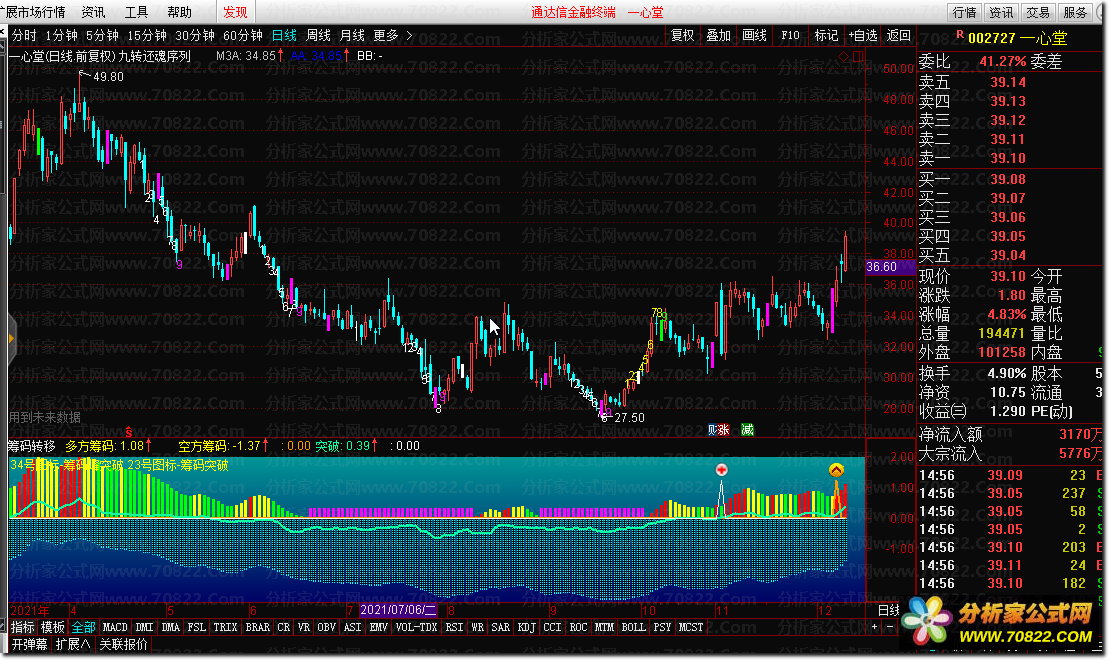Screen dimensions: 1111x661
Task: Click the 日线 label beside the time axis
Action: pos(889,610)
